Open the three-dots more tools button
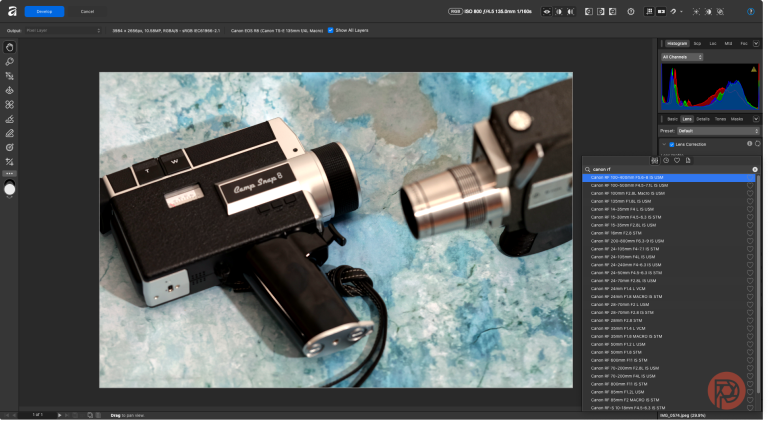 [9, 173]
